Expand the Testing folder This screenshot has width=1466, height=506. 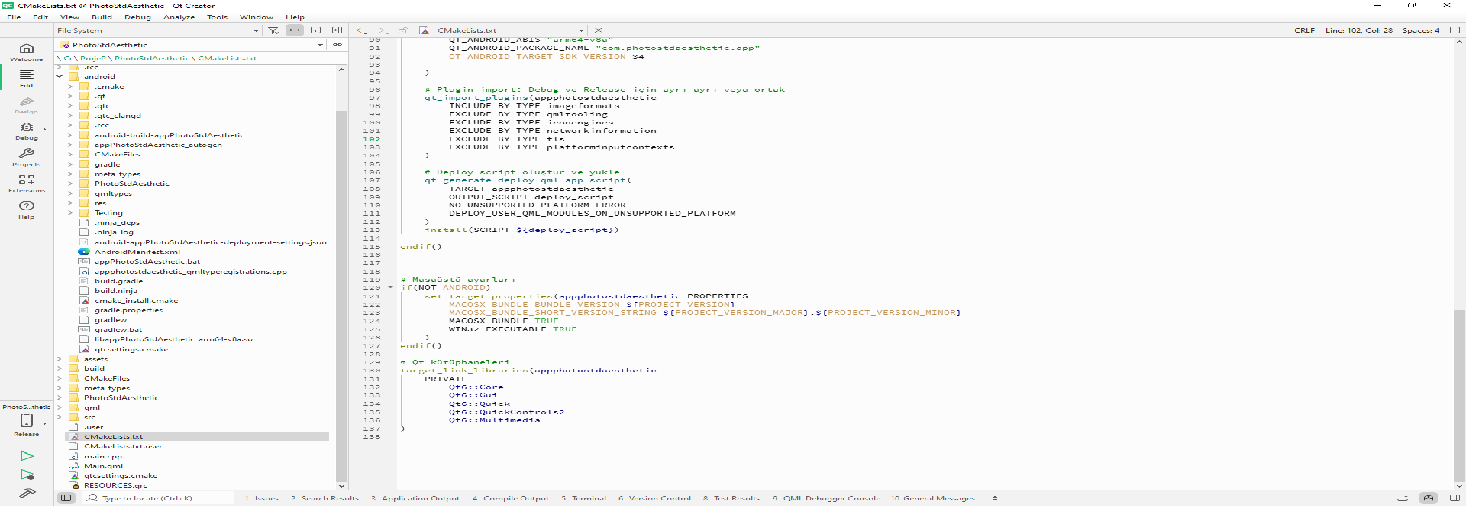pyautogui.click(x=71, y=213)
